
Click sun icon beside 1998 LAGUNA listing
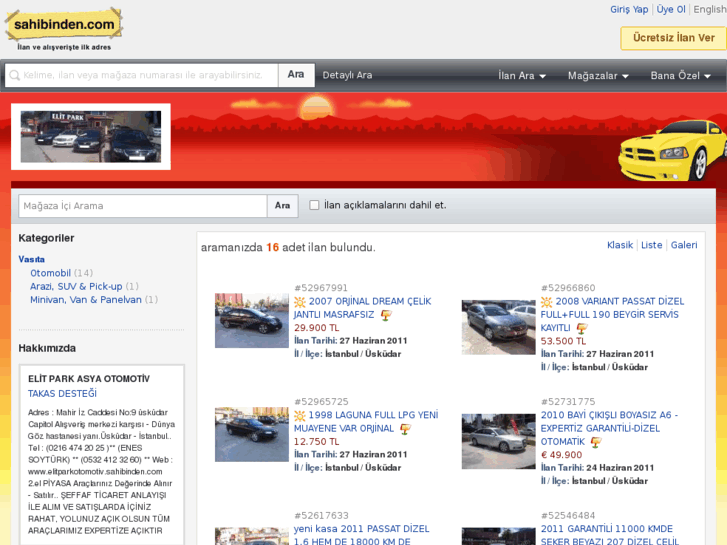[300, 416]
